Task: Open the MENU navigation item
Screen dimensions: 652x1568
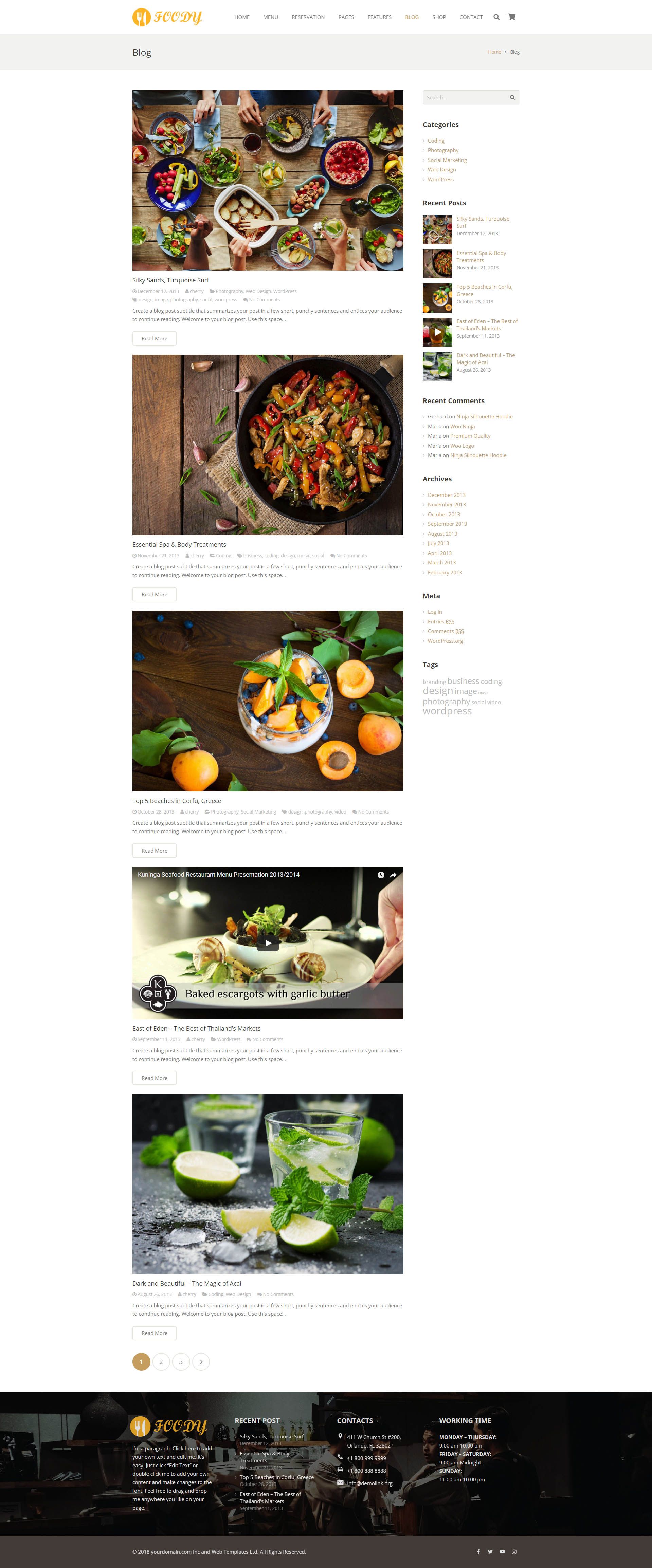Action: tap(270, 17)
